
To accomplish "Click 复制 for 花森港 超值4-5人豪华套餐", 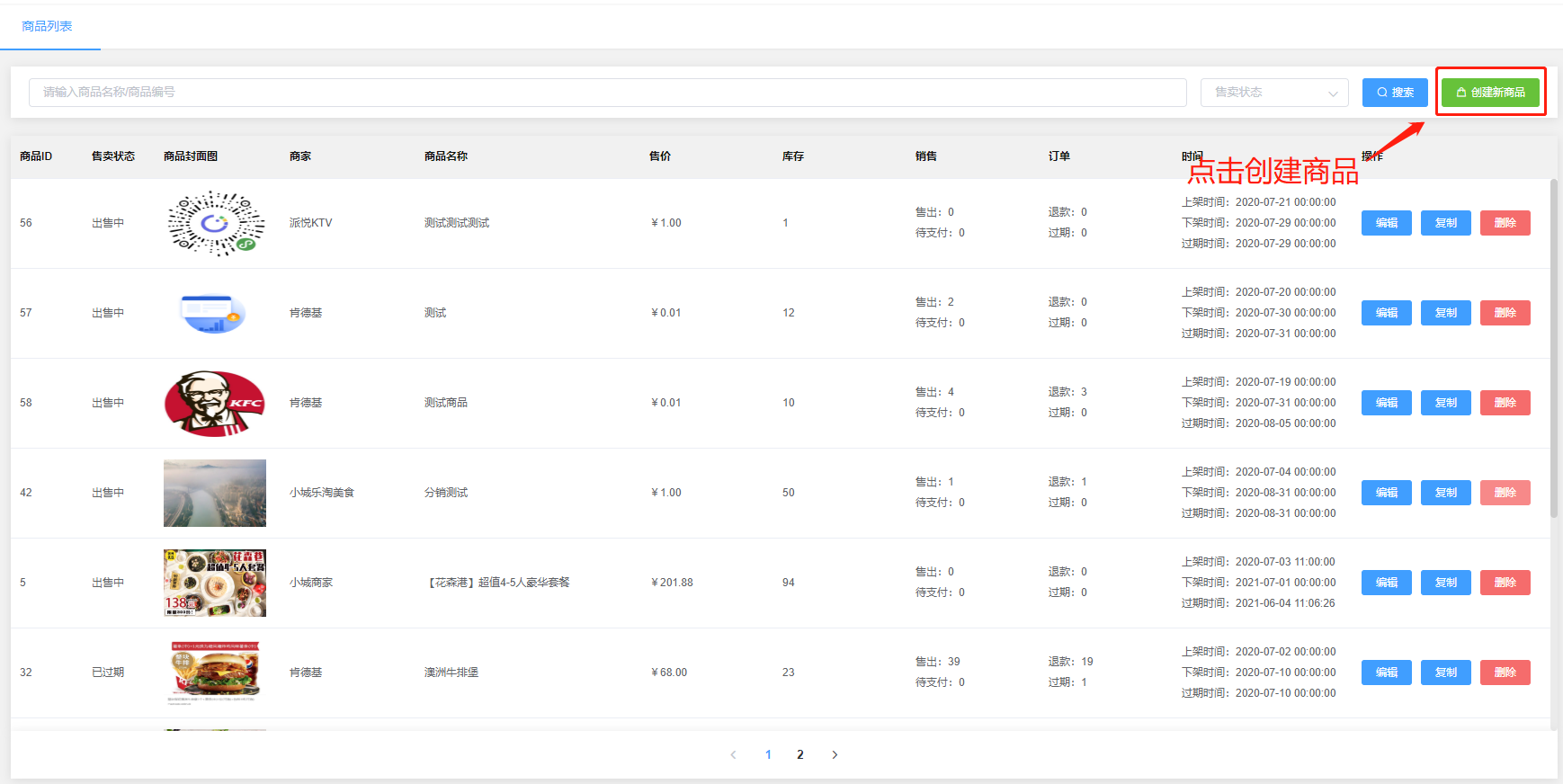I will click(1446, 583).
